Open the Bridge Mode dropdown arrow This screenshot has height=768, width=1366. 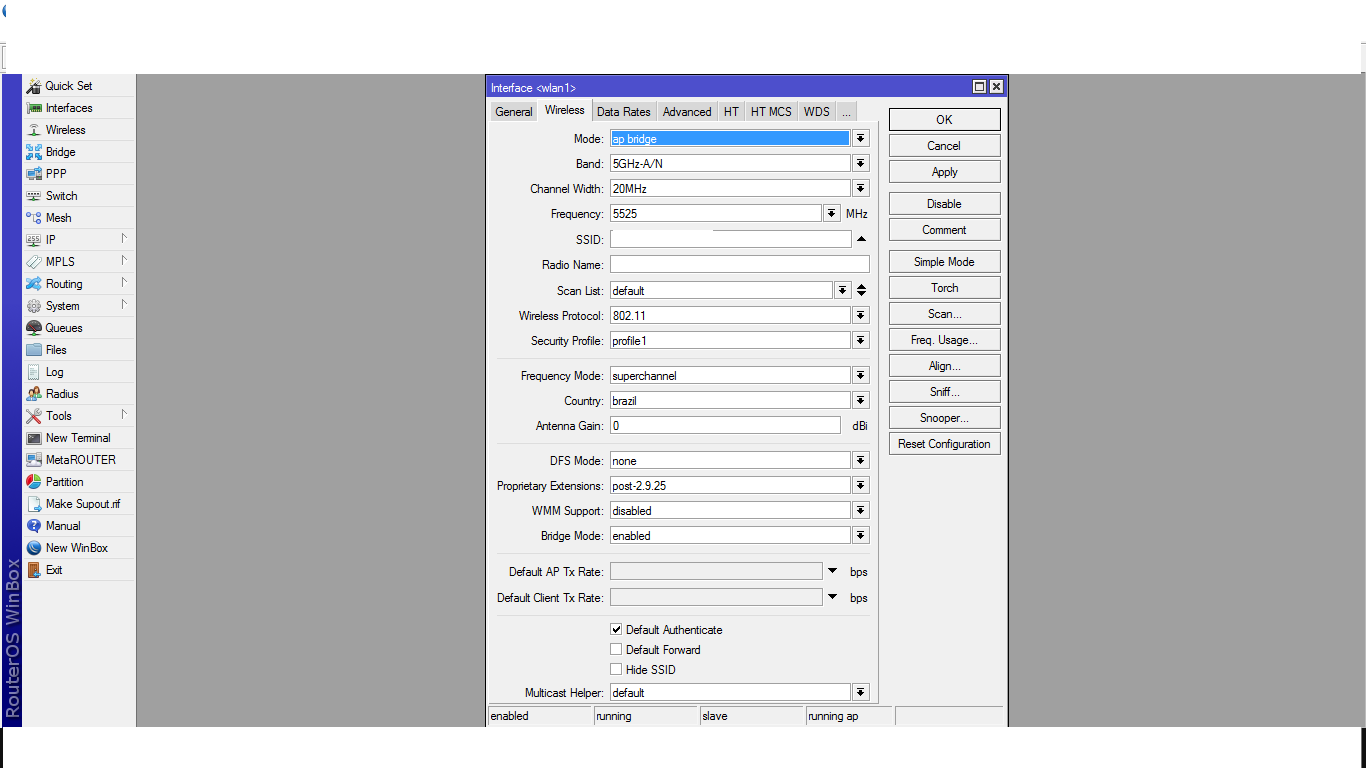pos(861,535)
